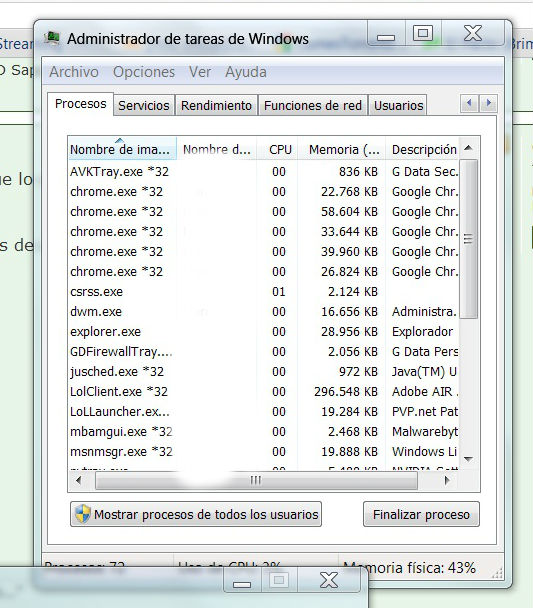
Task: Select the msnmsgr.exe *32 process
Action: tap(263, 451)
